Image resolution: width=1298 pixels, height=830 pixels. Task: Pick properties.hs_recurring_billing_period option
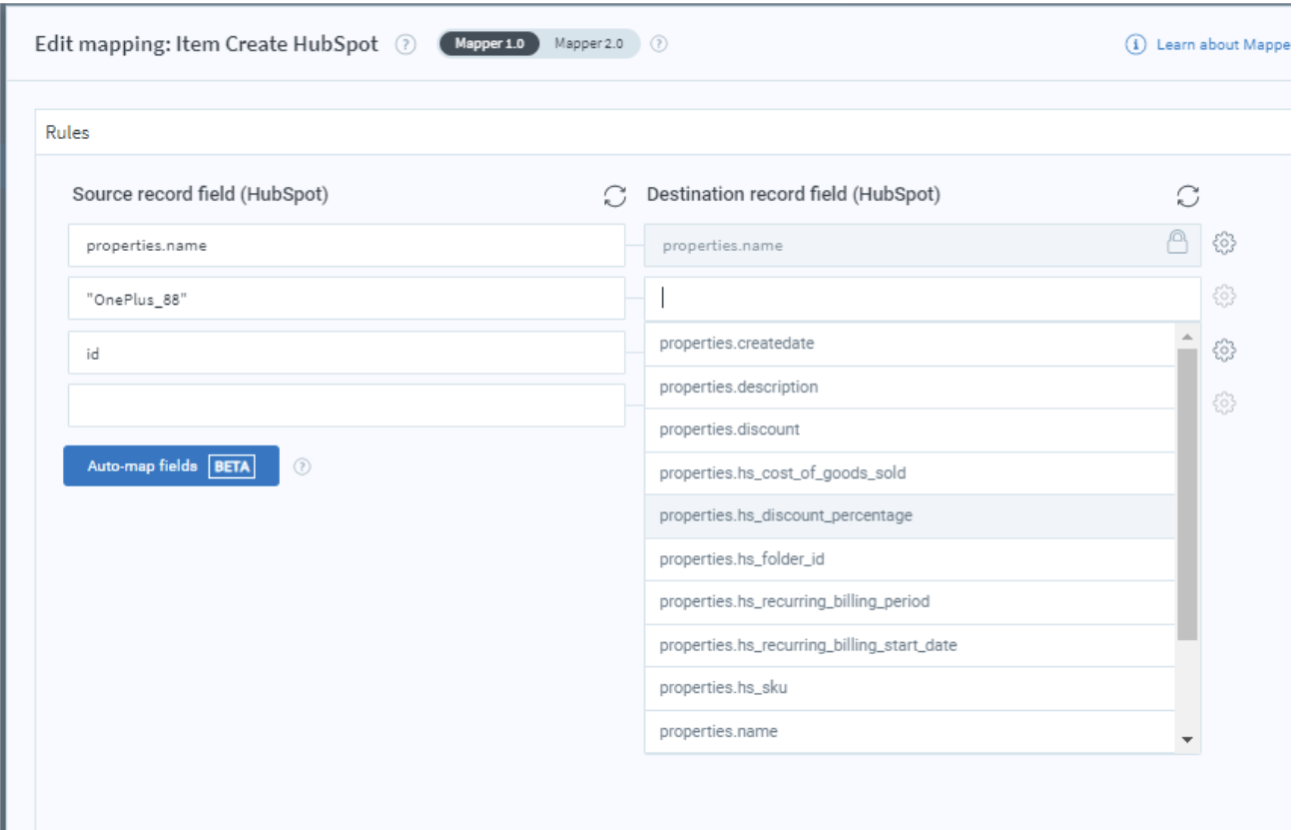click(x=909, y=602)
